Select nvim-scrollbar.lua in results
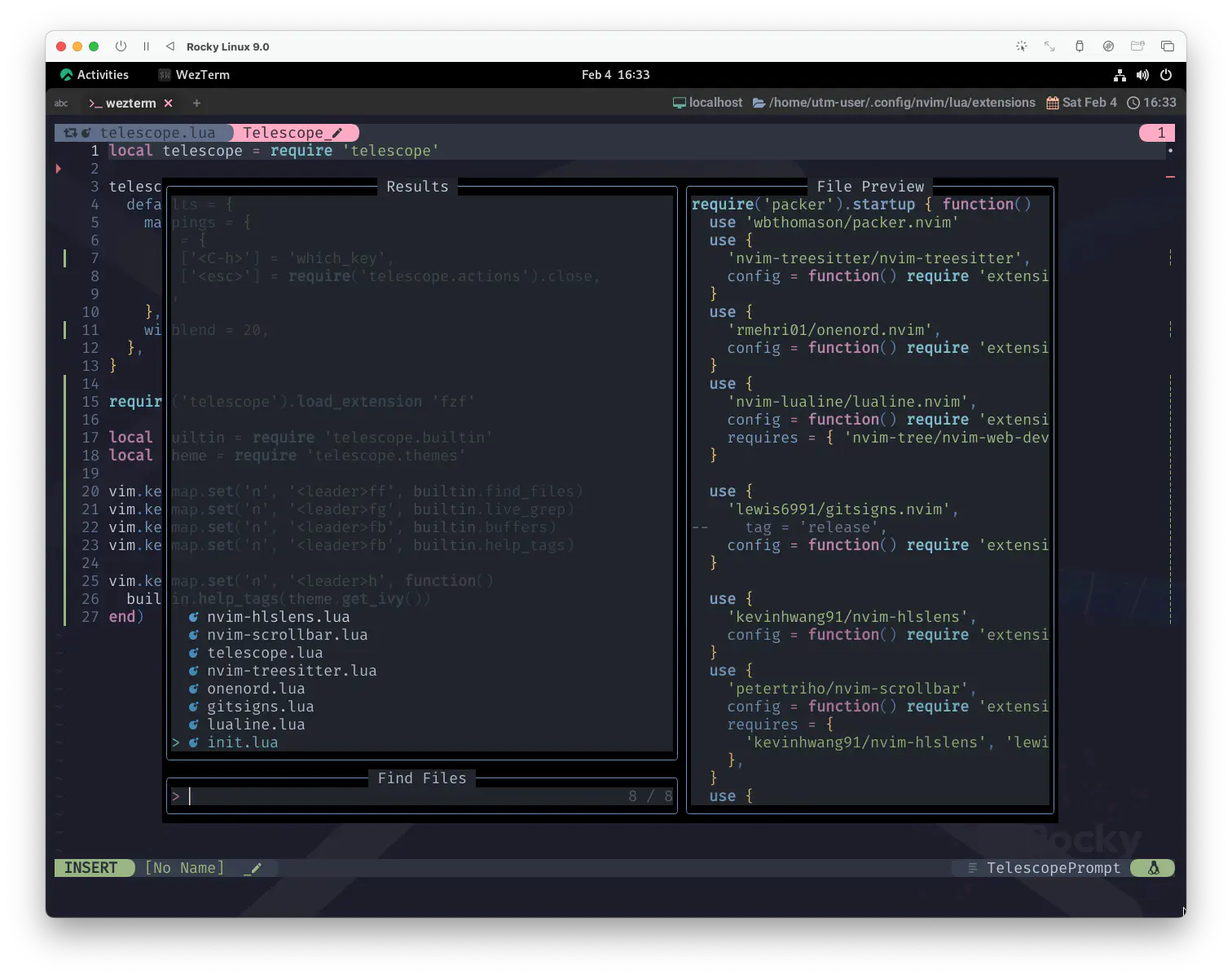The height and width of the screenshot is (978, 1232). 287,635
